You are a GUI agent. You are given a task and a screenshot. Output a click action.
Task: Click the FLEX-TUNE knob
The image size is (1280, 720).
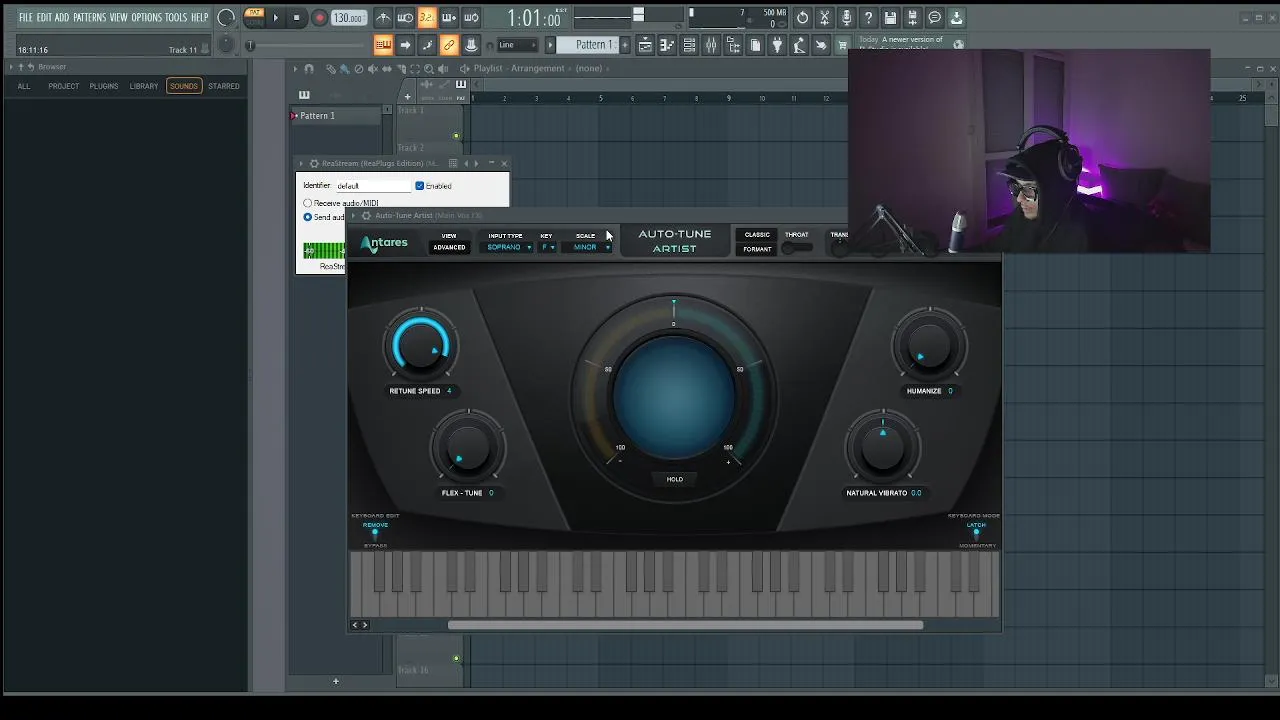tap(467, 448)
